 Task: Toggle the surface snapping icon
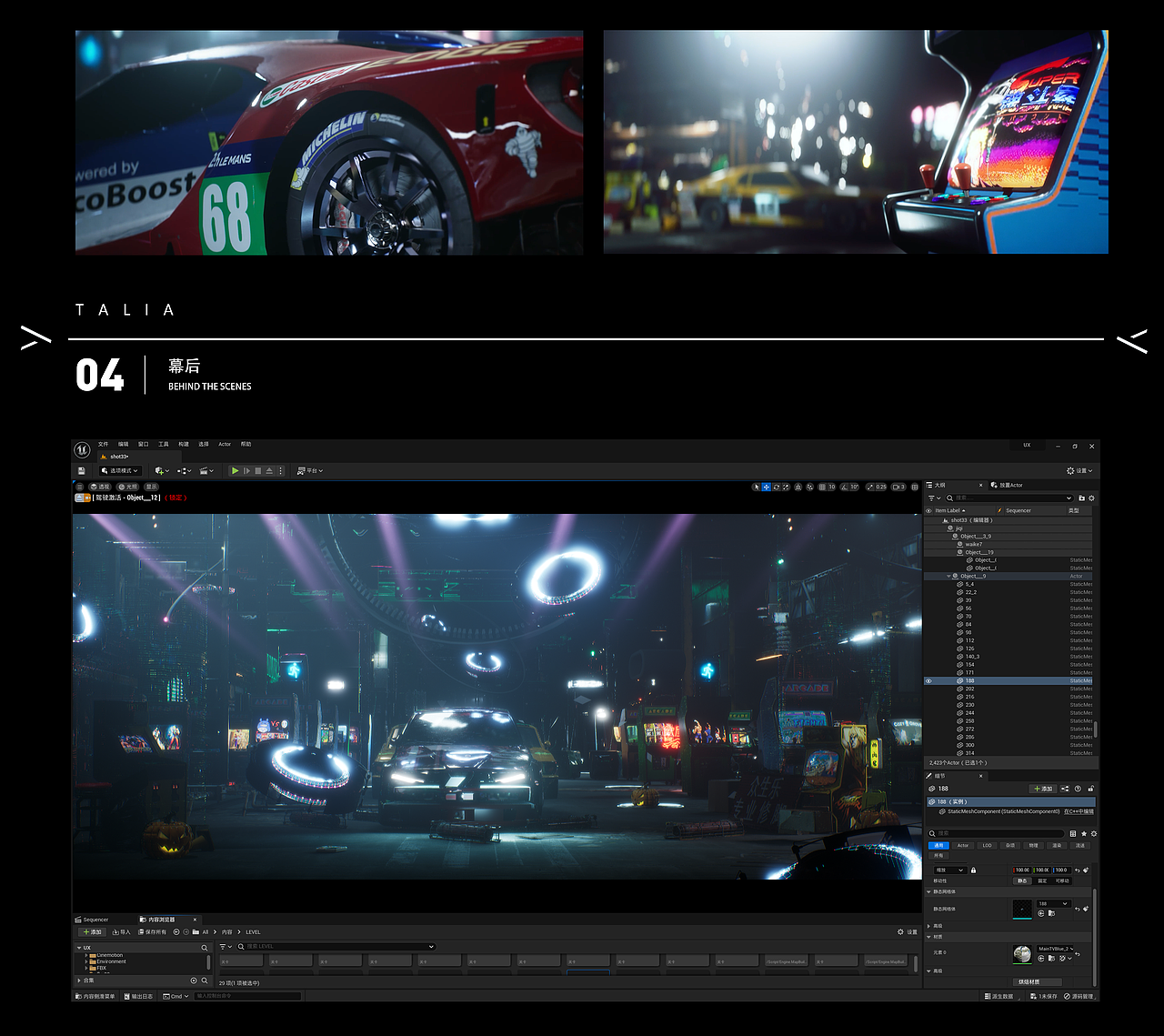810,487
